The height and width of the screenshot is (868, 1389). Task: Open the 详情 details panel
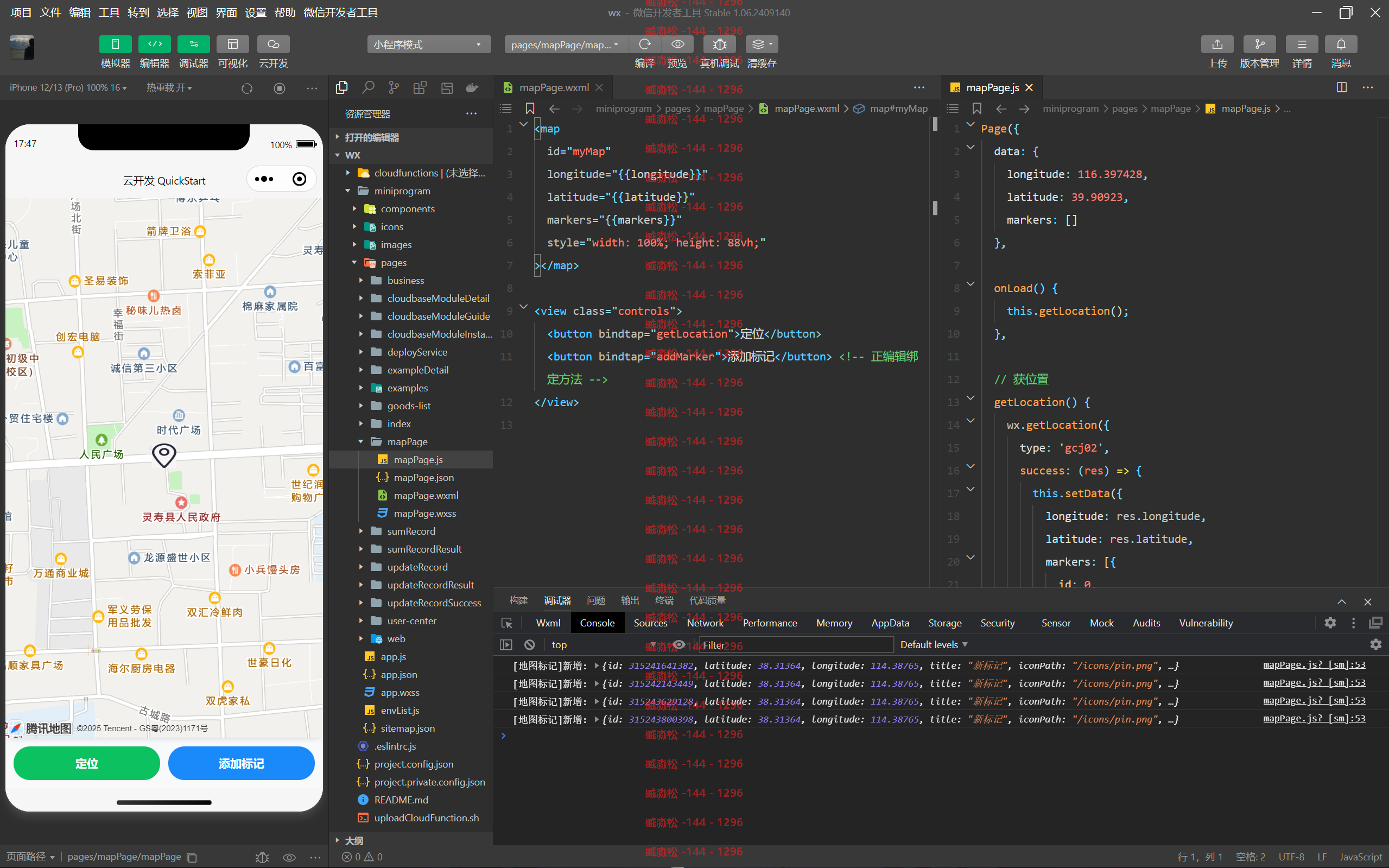(1302, 44)
